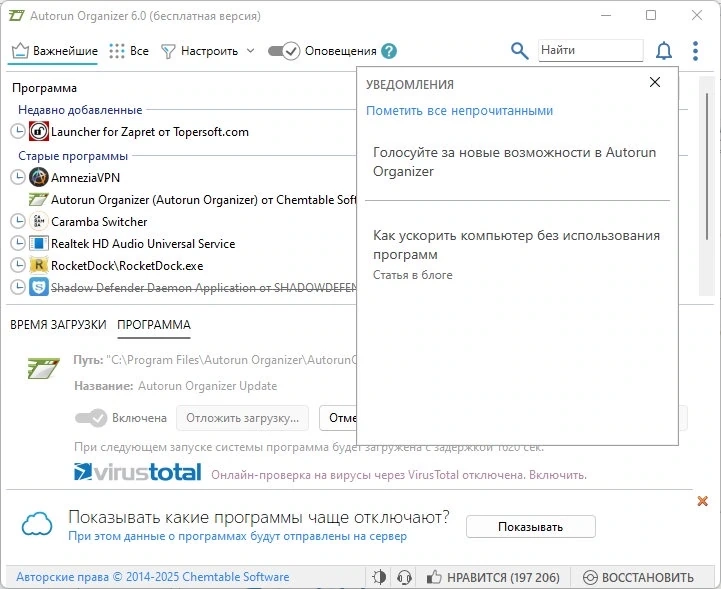Viewport: 721px width, 589px height.
Task: Toggle the Оповещения switch
Action: pos(284,51)
